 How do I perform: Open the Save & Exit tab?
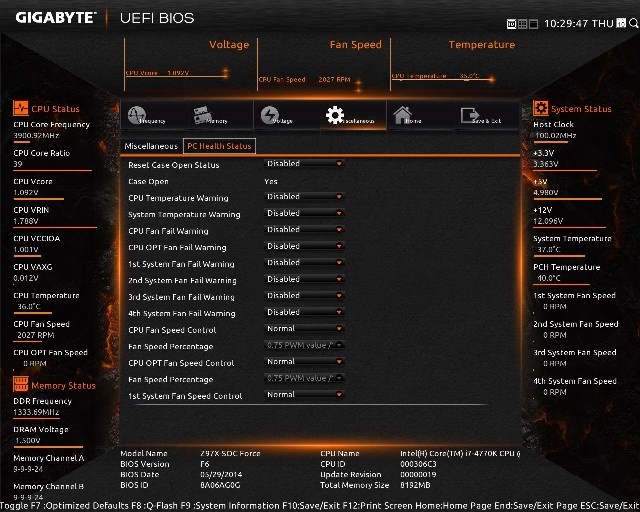[486, 115]
